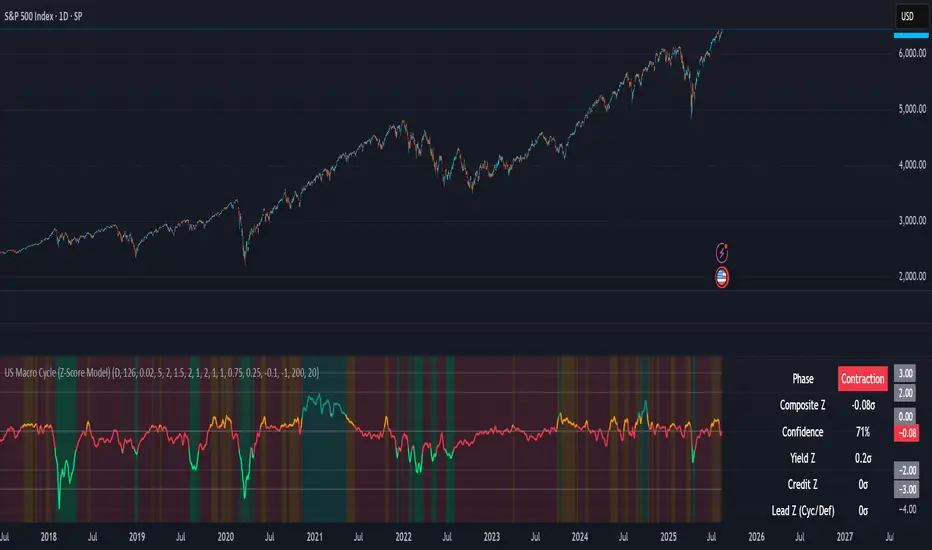Viewport: 932px width, 550px height.
Task: Click the 71% confidence value
Action: point(863,432)
